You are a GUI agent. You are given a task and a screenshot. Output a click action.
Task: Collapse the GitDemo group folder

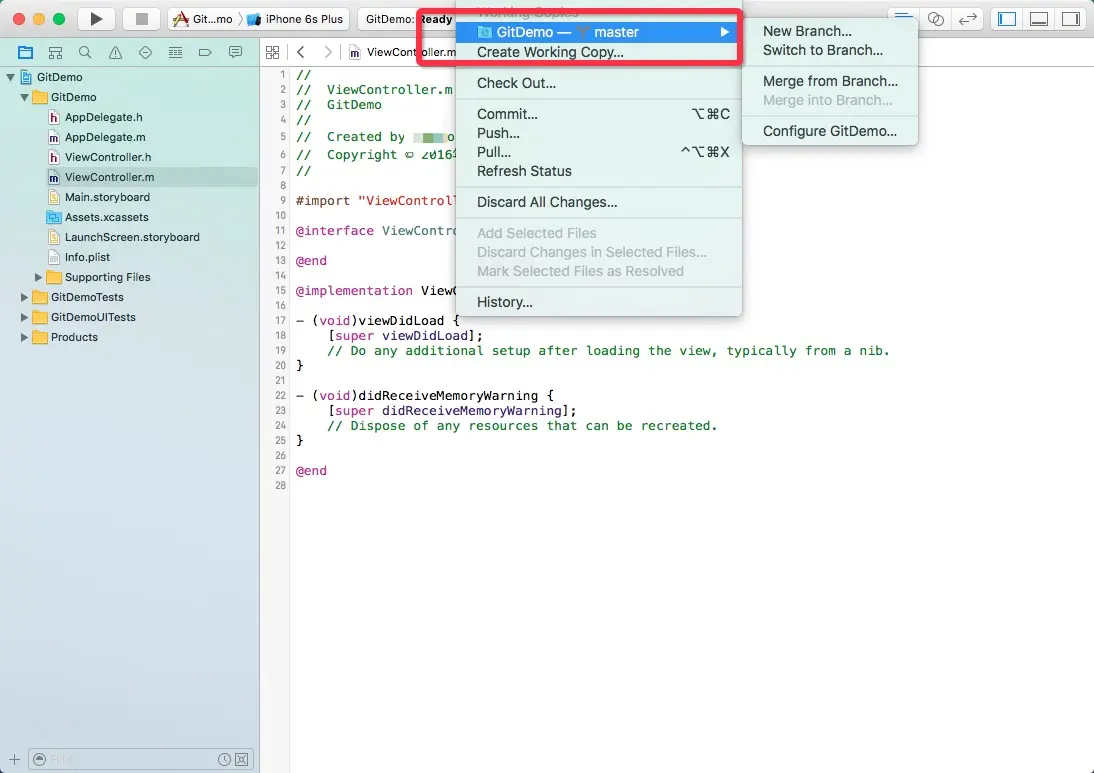(24, 98)
